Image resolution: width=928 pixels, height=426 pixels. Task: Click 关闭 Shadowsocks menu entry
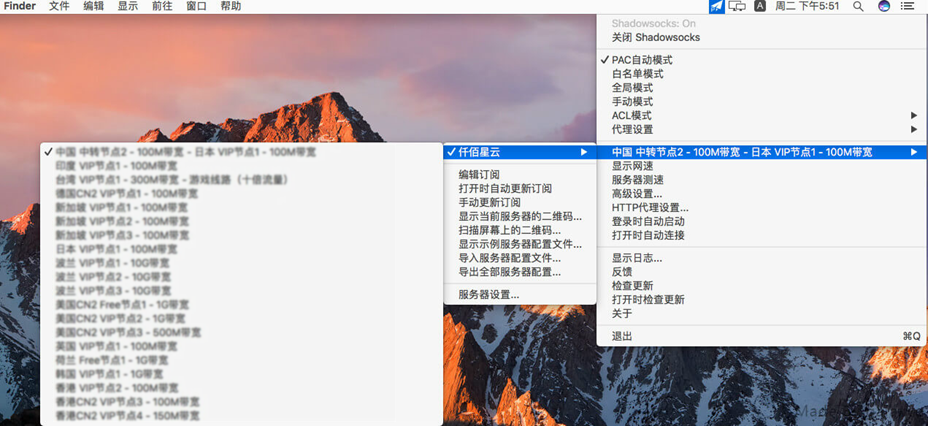655,38
